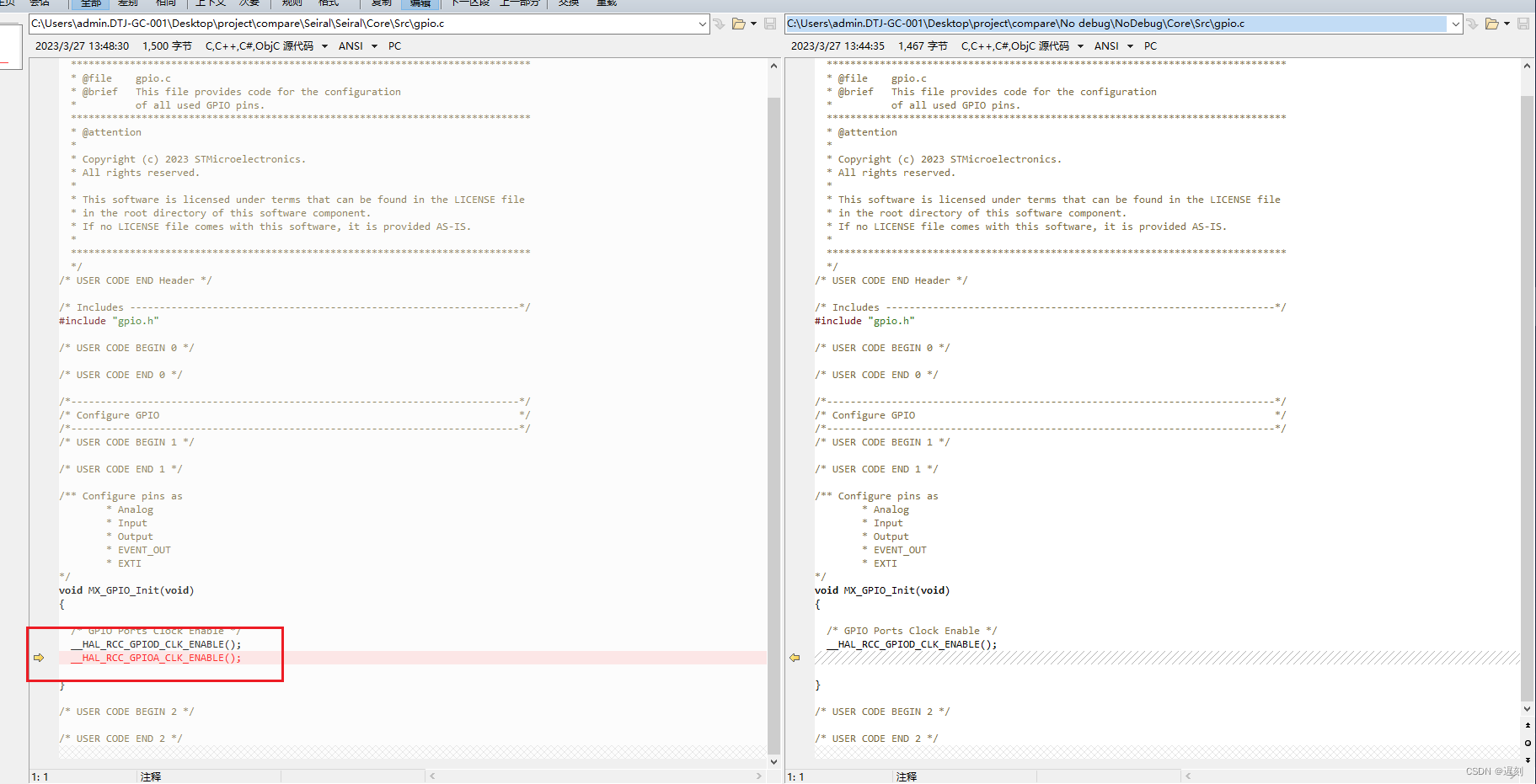Click '/* USER CODE BEGIN 2 */' in left pane

[x=126, y=712]
